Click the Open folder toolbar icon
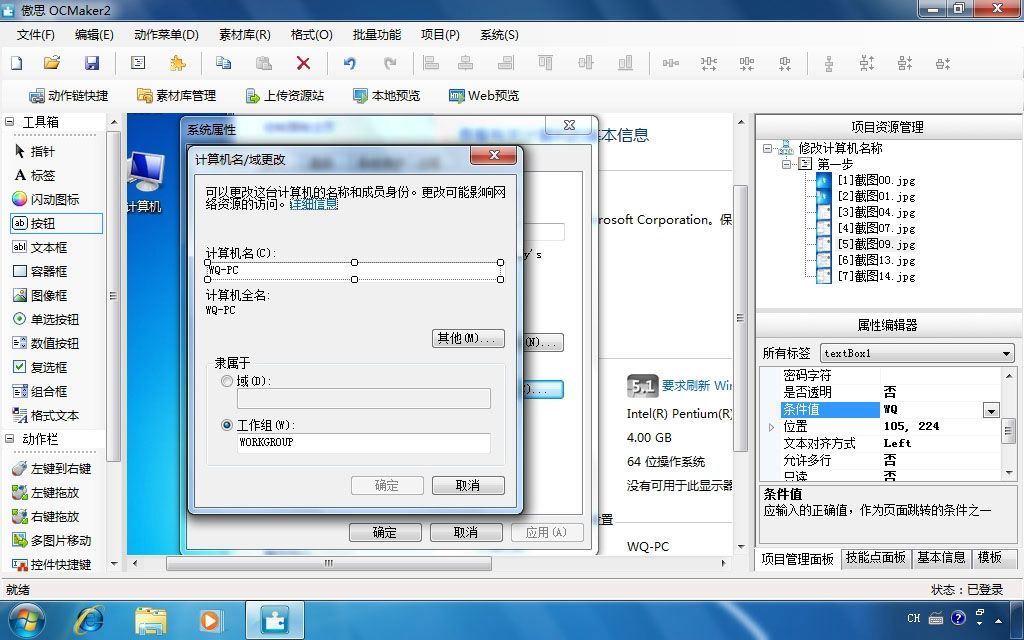 (52, 63)
